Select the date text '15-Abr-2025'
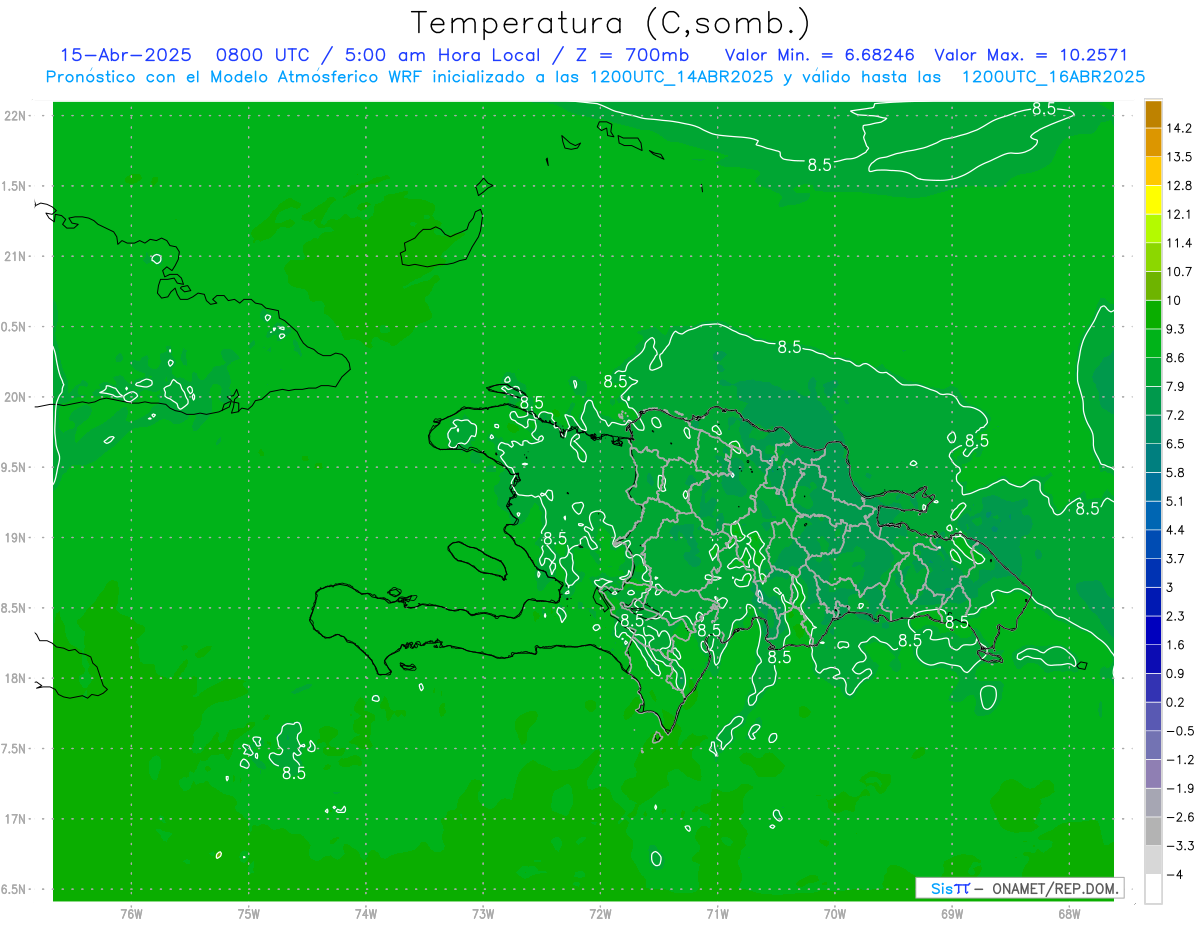 125,55
